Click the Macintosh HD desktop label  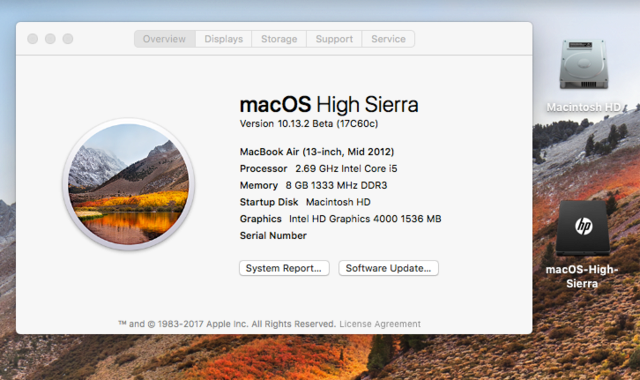[x=584, y=107]
